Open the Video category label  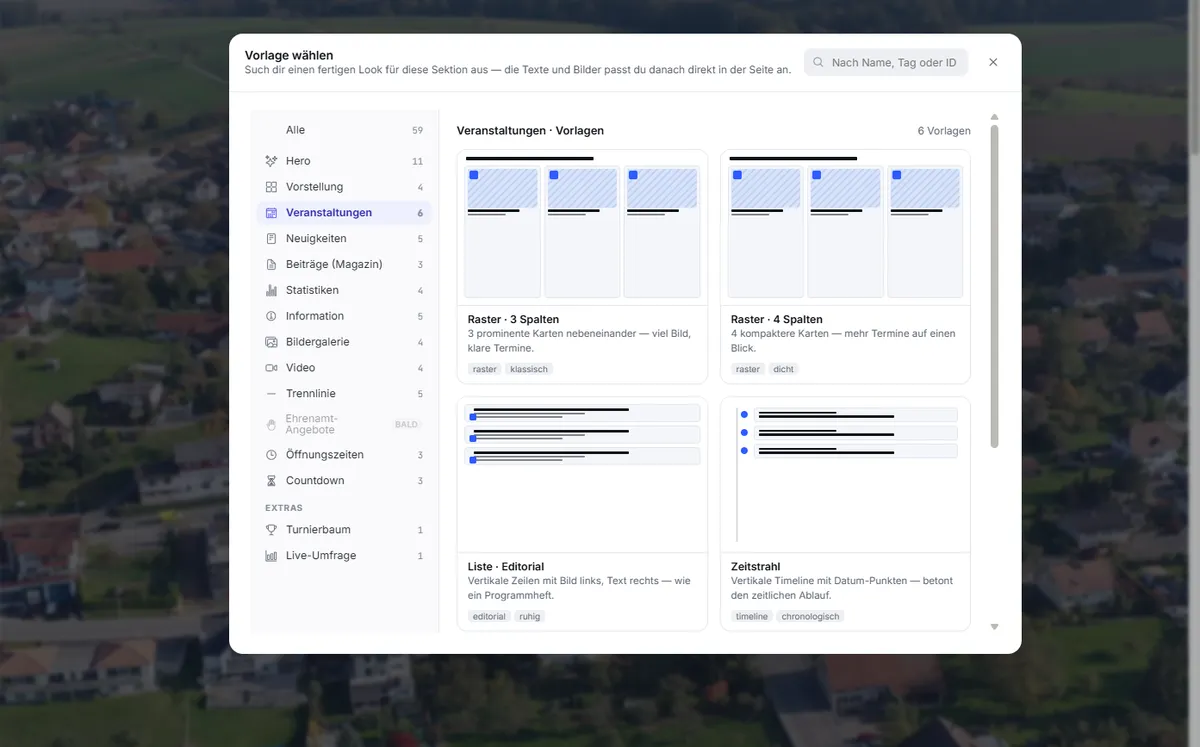tap(300, 368)
